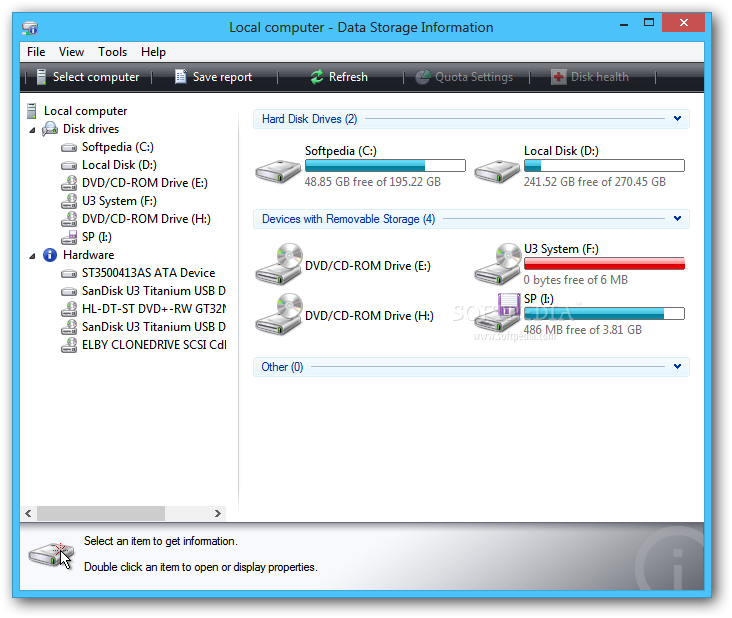
Task: Click the Save report button label
Action: (x=222, y=77)
